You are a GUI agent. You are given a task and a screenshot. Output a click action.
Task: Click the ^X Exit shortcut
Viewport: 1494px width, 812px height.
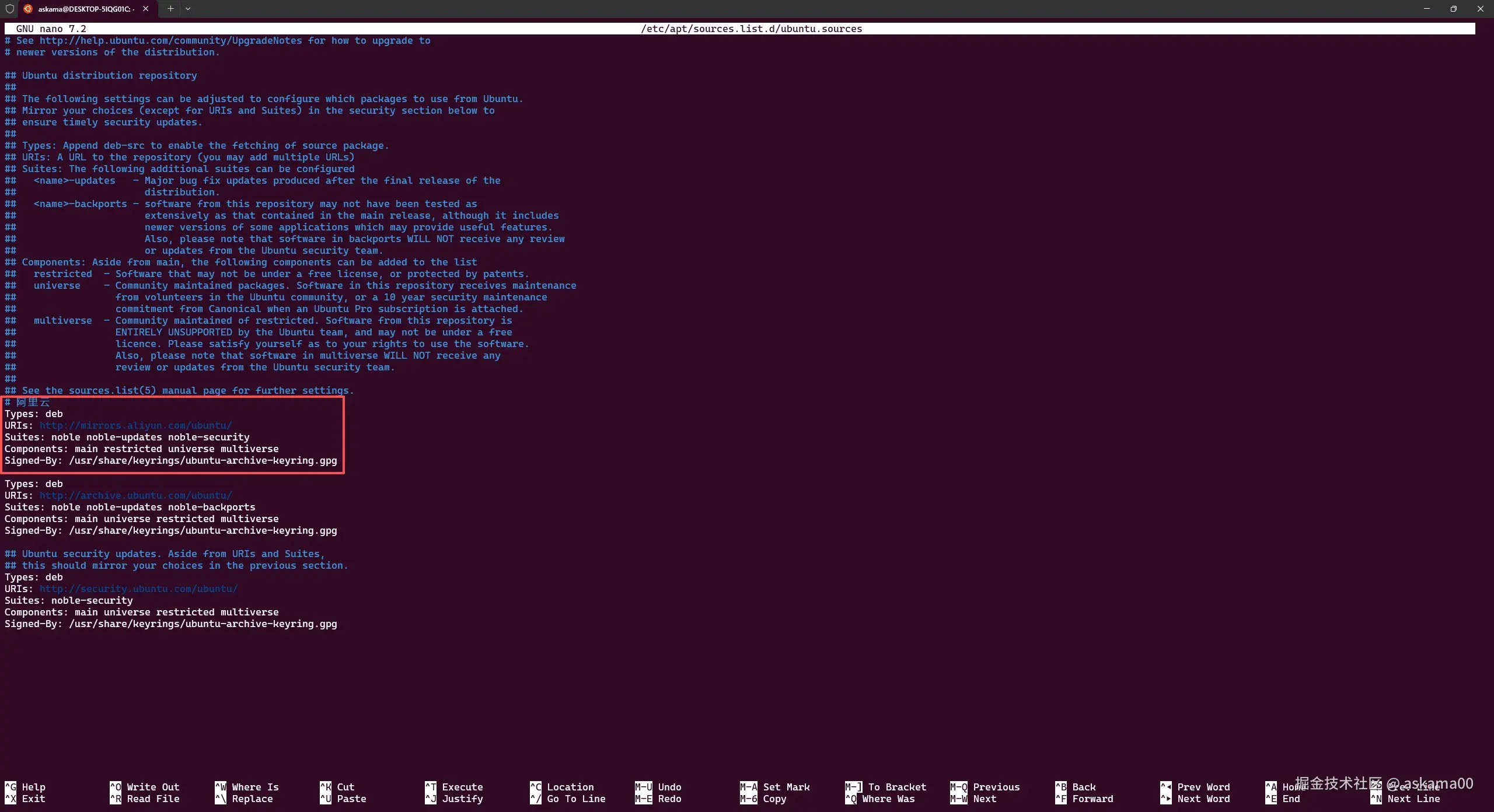pyautogui.click(x=25, y=799)
